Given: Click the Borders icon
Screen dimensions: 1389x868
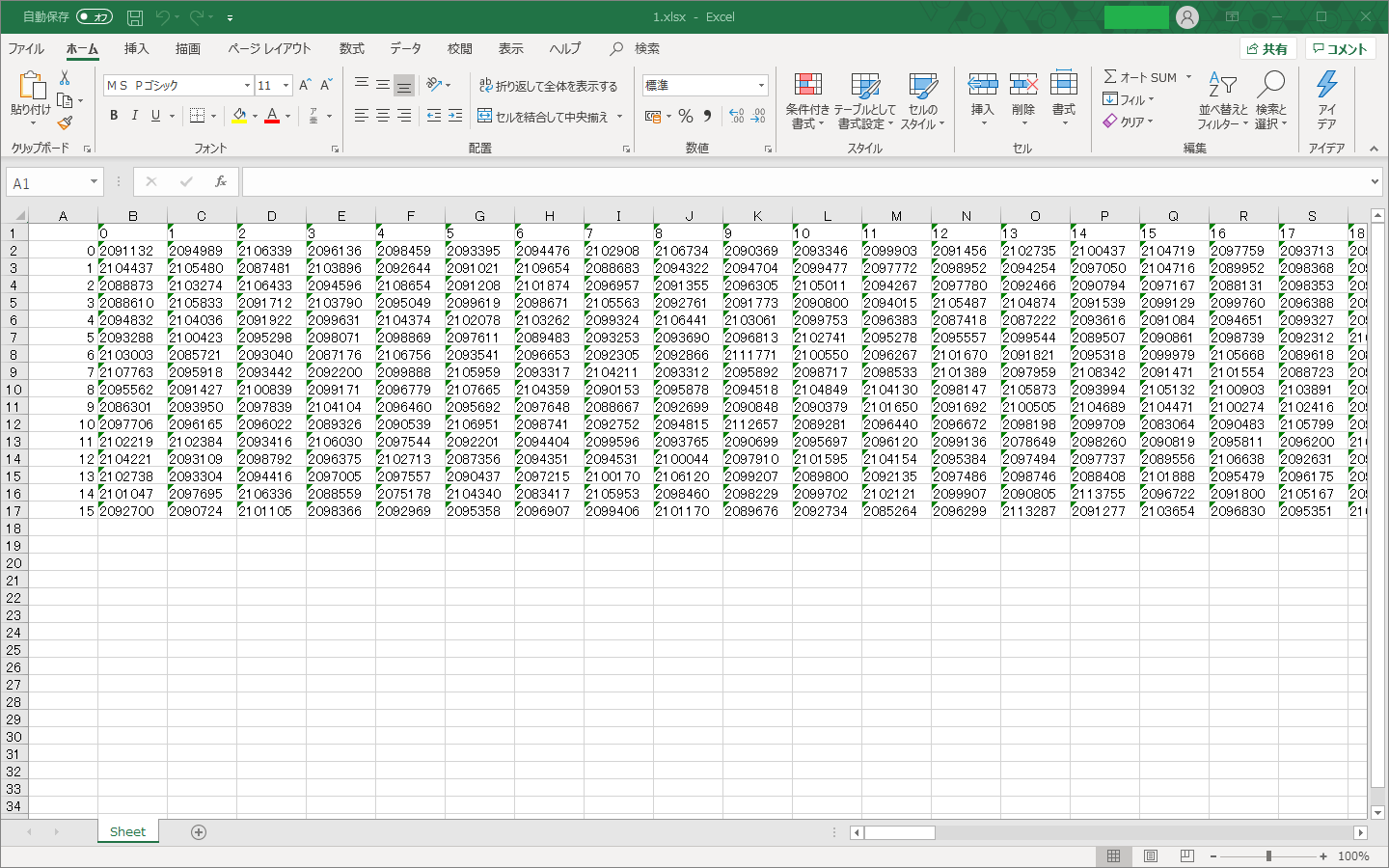Looking at the screenshot, I should point(197,116).
